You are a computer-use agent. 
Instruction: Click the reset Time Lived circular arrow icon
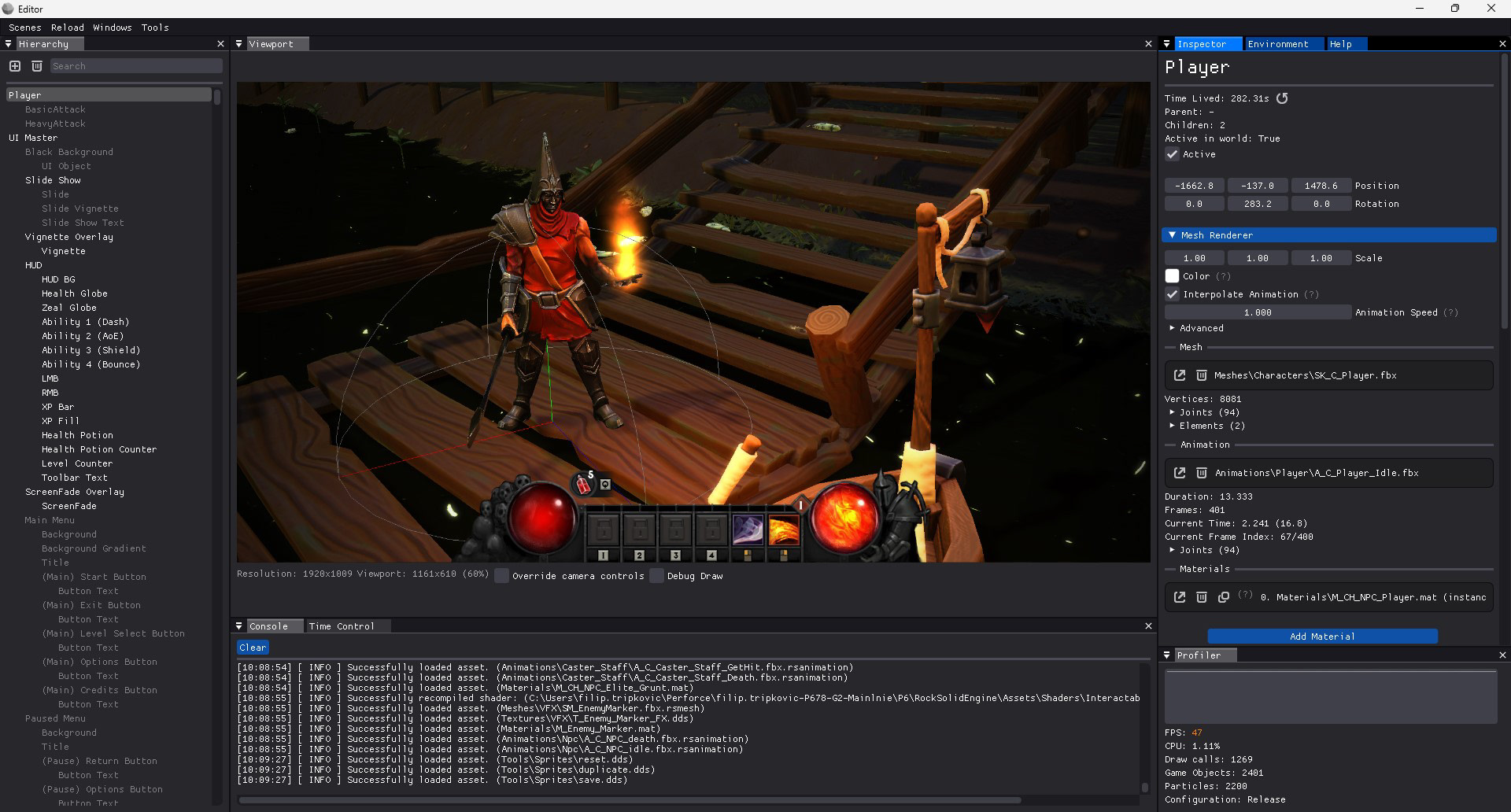[1282, 98]
